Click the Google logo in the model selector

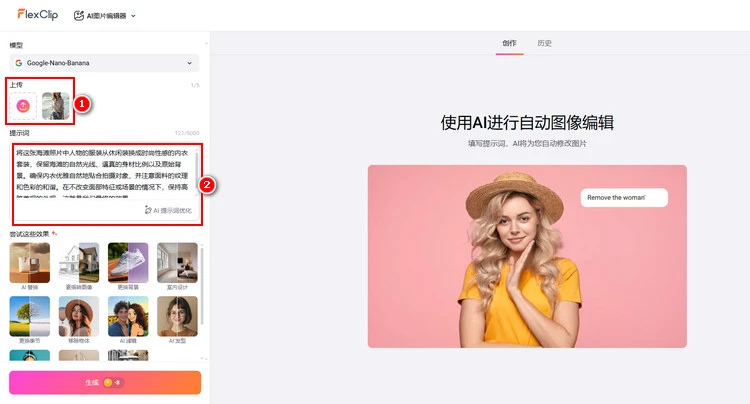[19, 63]
